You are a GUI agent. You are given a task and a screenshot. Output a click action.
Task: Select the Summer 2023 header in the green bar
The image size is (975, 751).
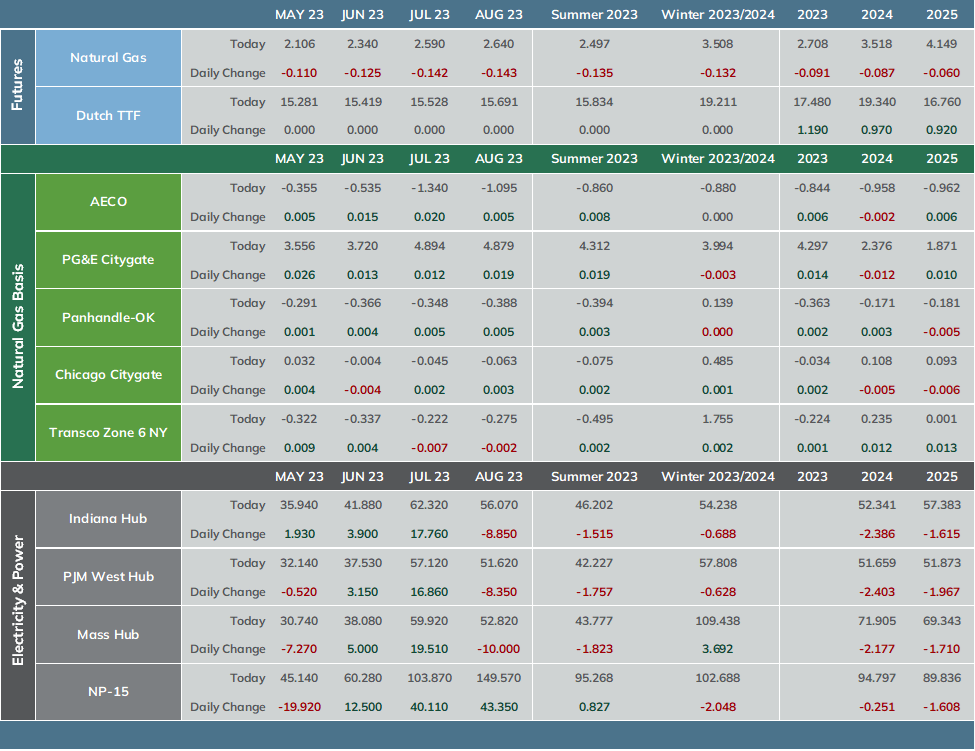pos(594,159)
